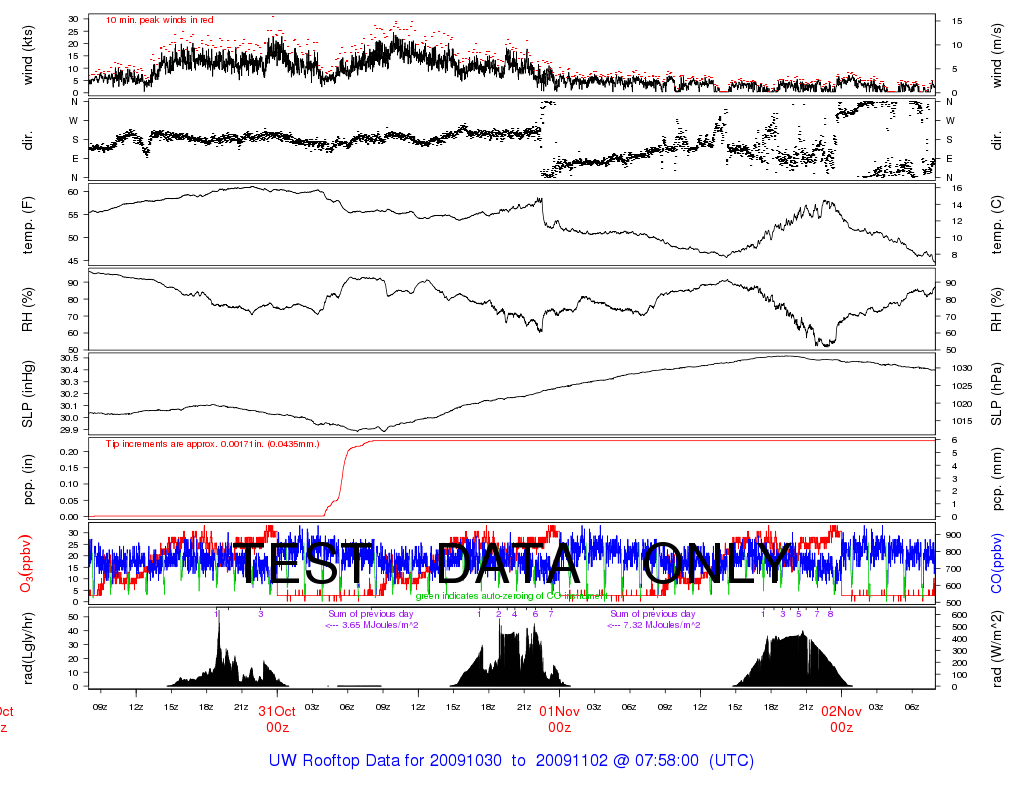Select the '45' temperature F tick value

(x=73, y=261)
